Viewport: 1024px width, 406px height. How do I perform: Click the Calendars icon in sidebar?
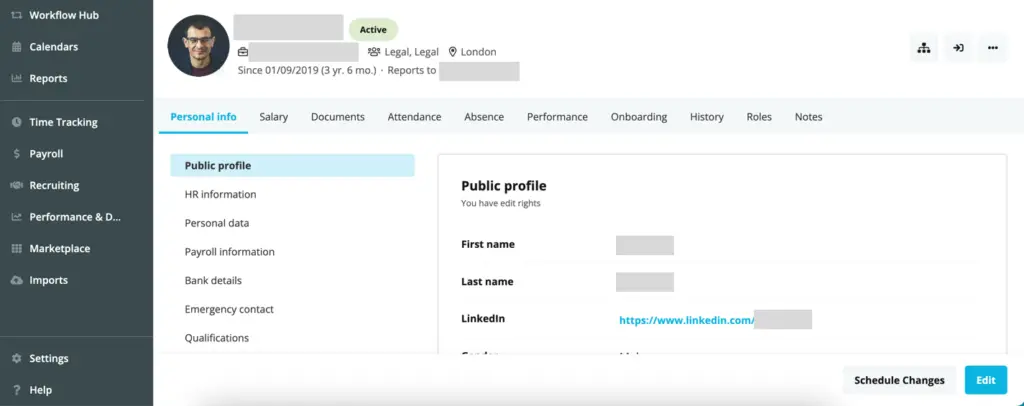pos(16,47)
